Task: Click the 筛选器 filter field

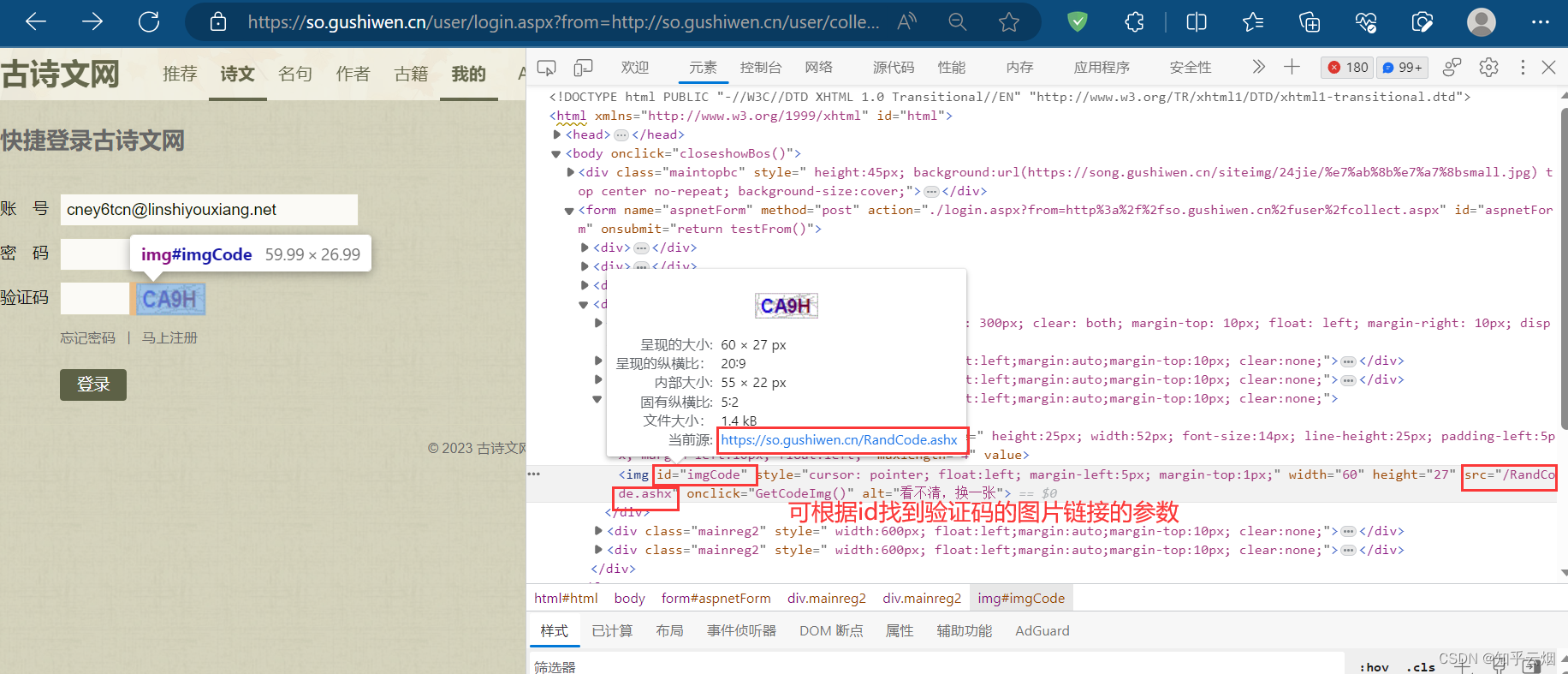Action: click(937, 666)
